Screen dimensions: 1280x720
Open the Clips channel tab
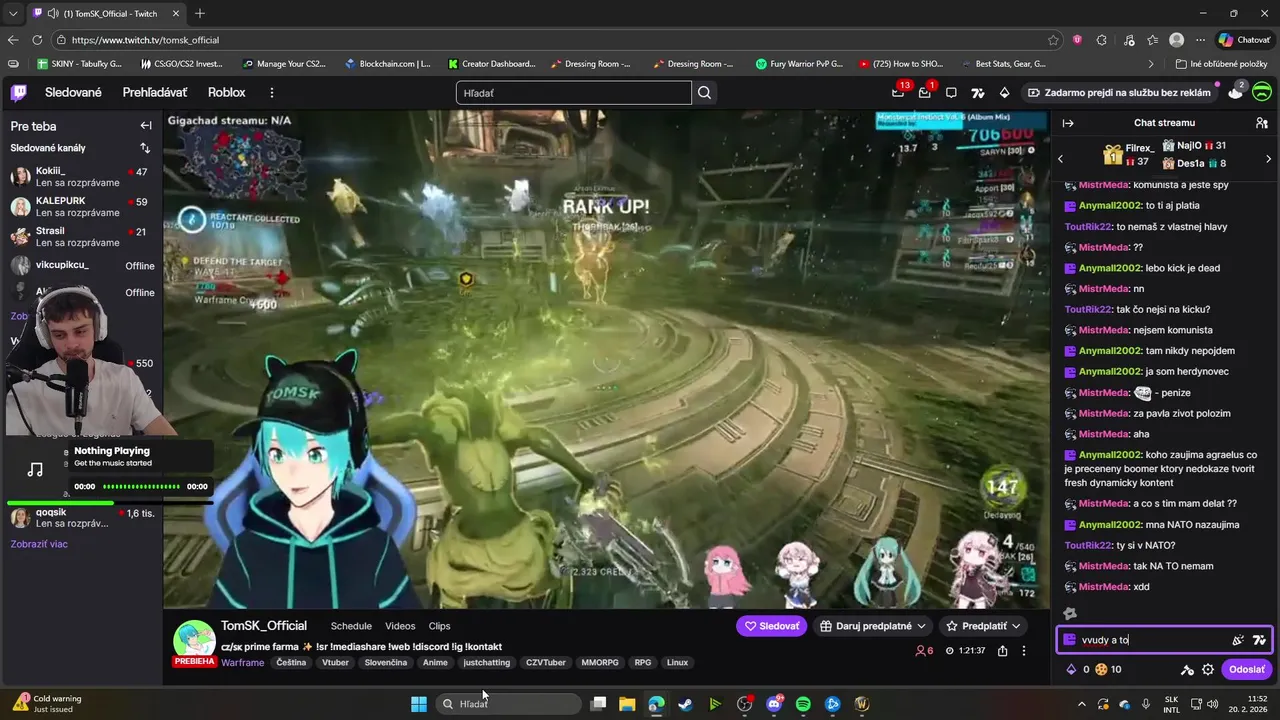pyautogui.click(x=439, y=626)
